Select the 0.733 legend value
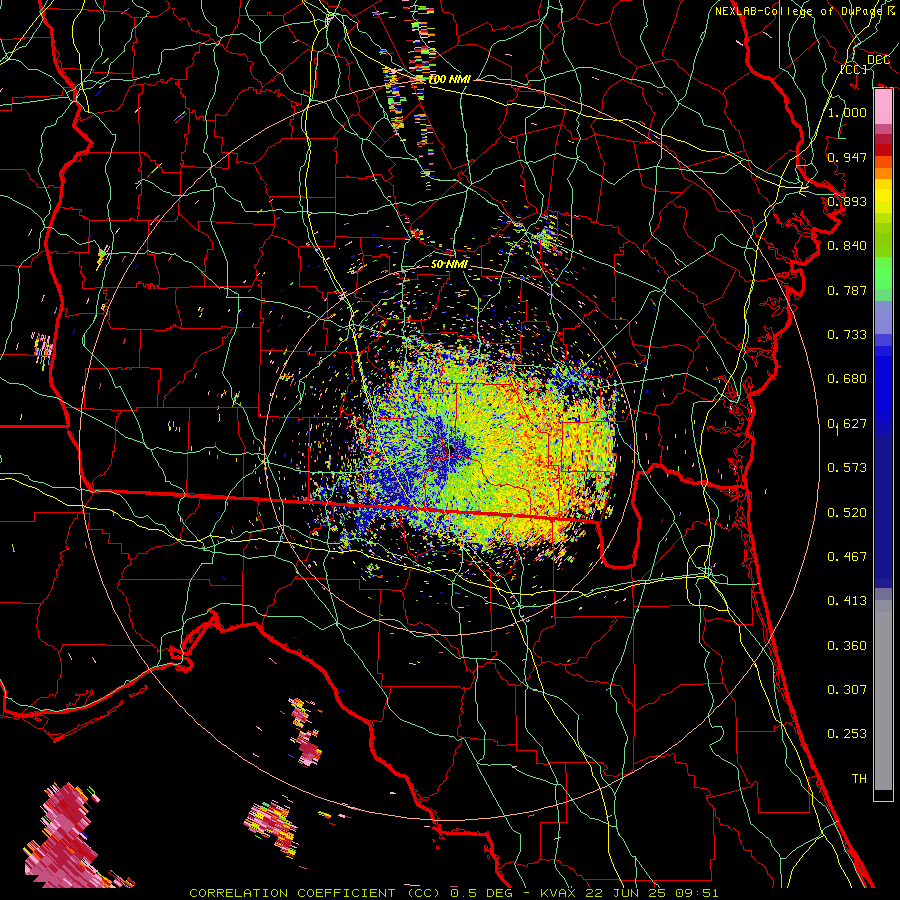 (847, 335)
